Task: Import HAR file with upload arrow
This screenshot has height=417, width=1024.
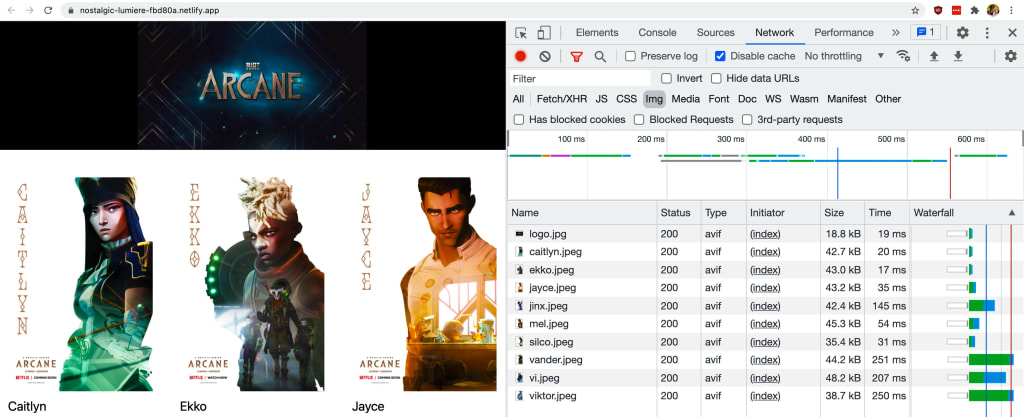Action: pyautogui.click(x=934, y=57)
